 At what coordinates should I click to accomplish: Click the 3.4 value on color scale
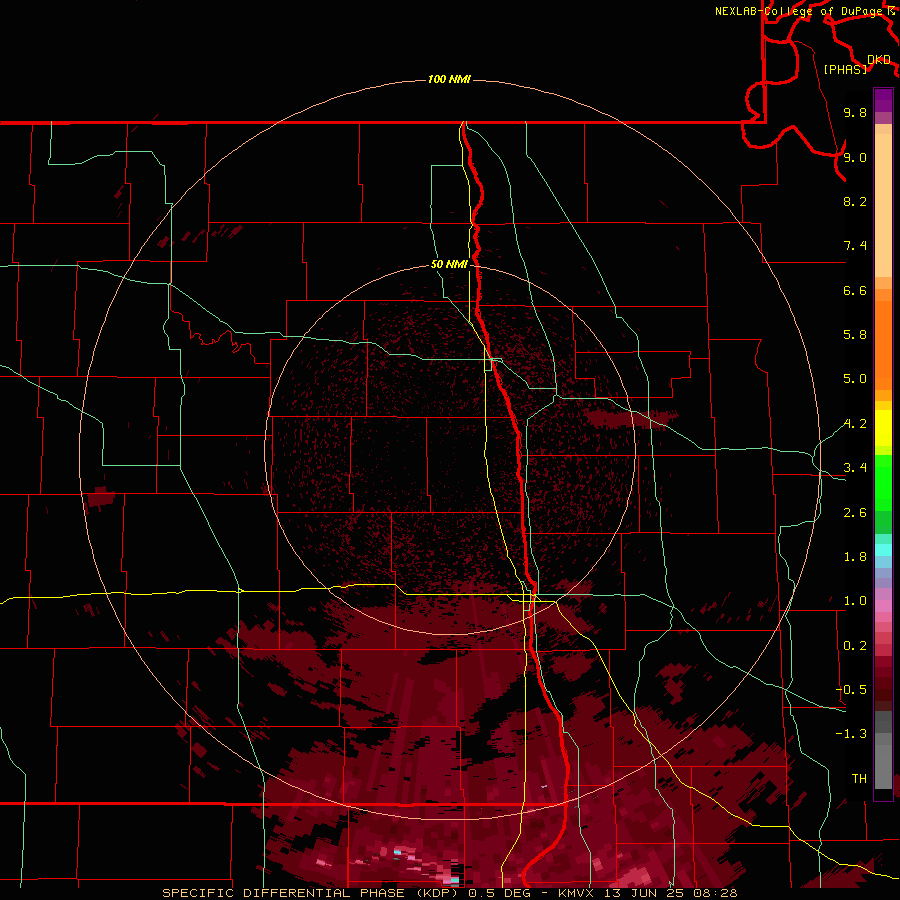click(x=855, y=468)
